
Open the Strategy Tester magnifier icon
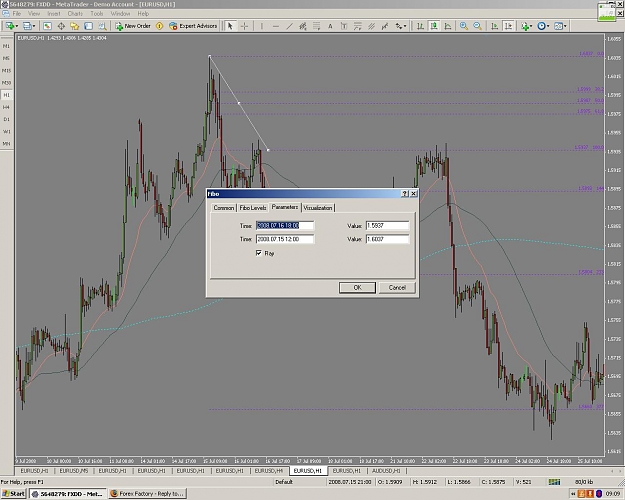[x=102, y=26]
